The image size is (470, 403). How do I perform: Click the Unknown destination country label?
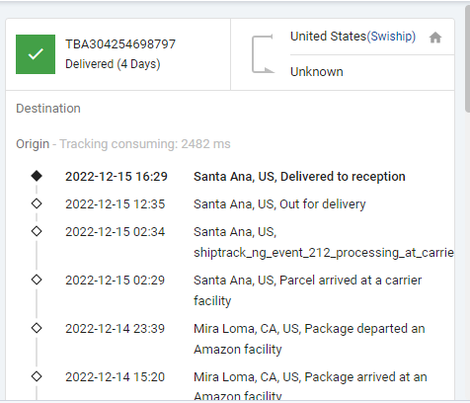(317, 72)
